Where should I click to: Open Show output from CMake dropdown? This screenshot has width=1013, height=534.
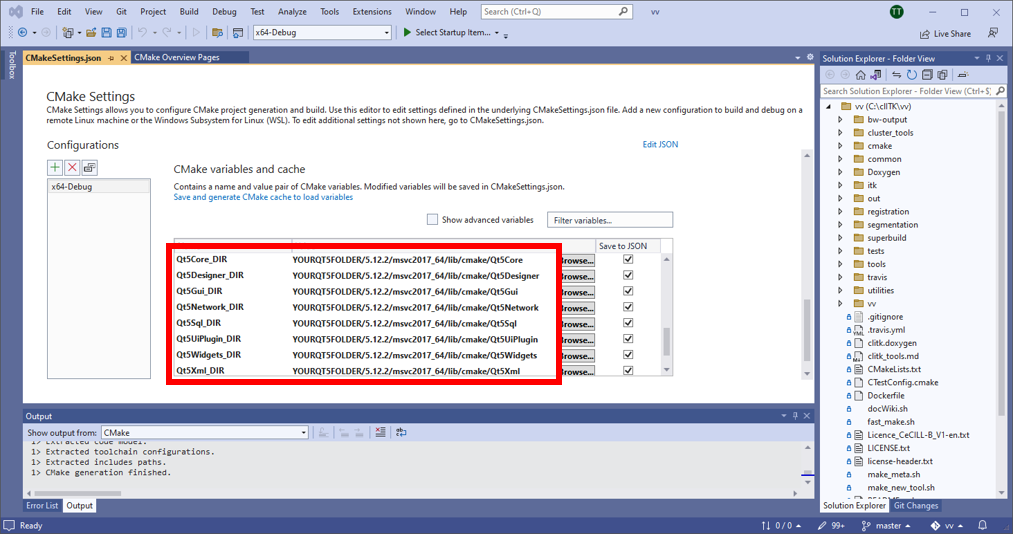pos(205,433)
